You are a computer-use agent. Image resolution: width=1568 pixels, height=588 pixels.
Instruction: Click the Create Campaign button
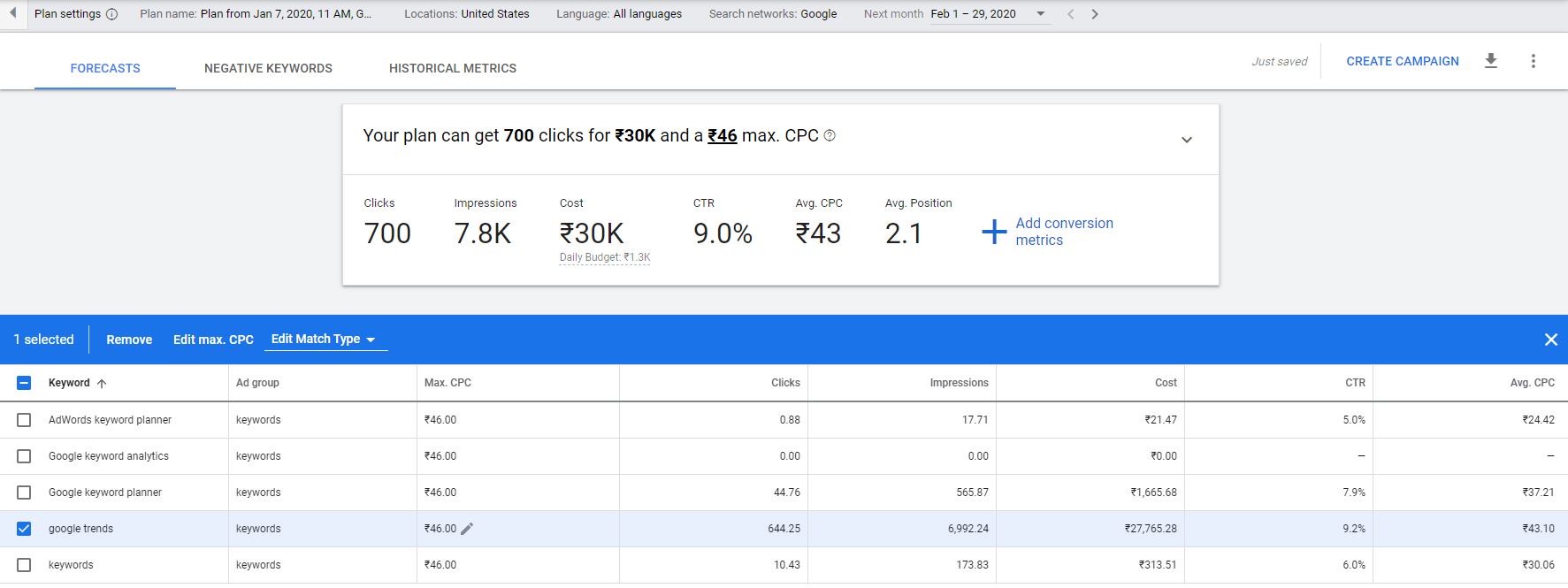click(x=1403, y=61)
